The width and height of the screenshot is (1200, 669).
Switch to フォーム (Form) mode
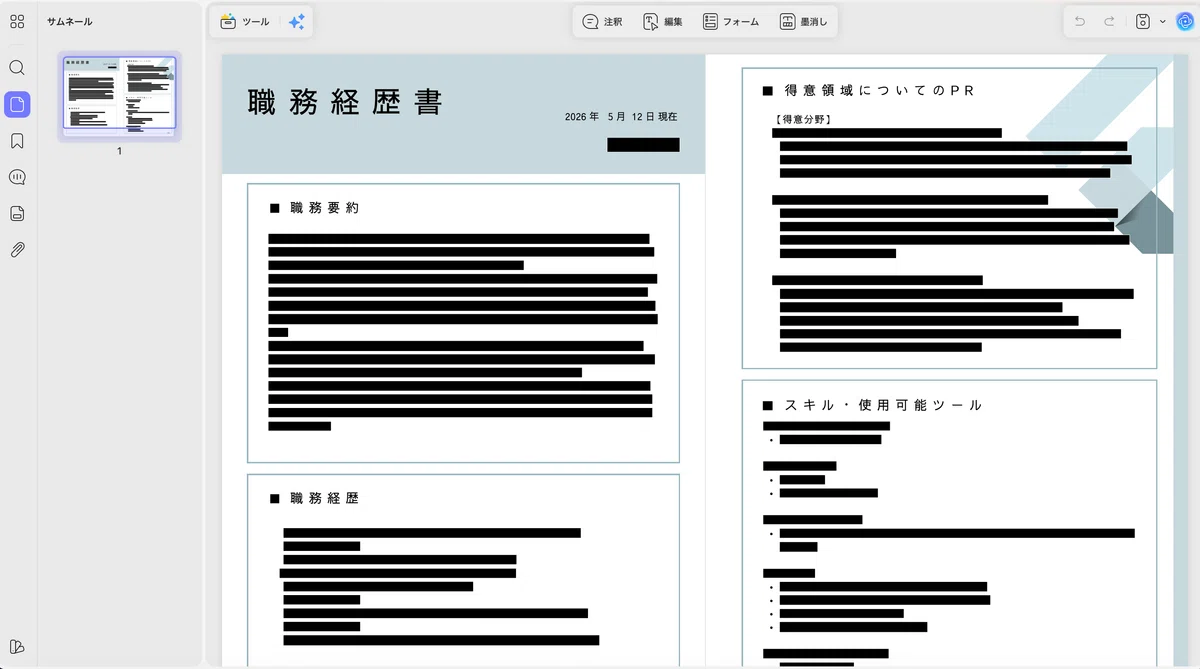coord(731,21)
